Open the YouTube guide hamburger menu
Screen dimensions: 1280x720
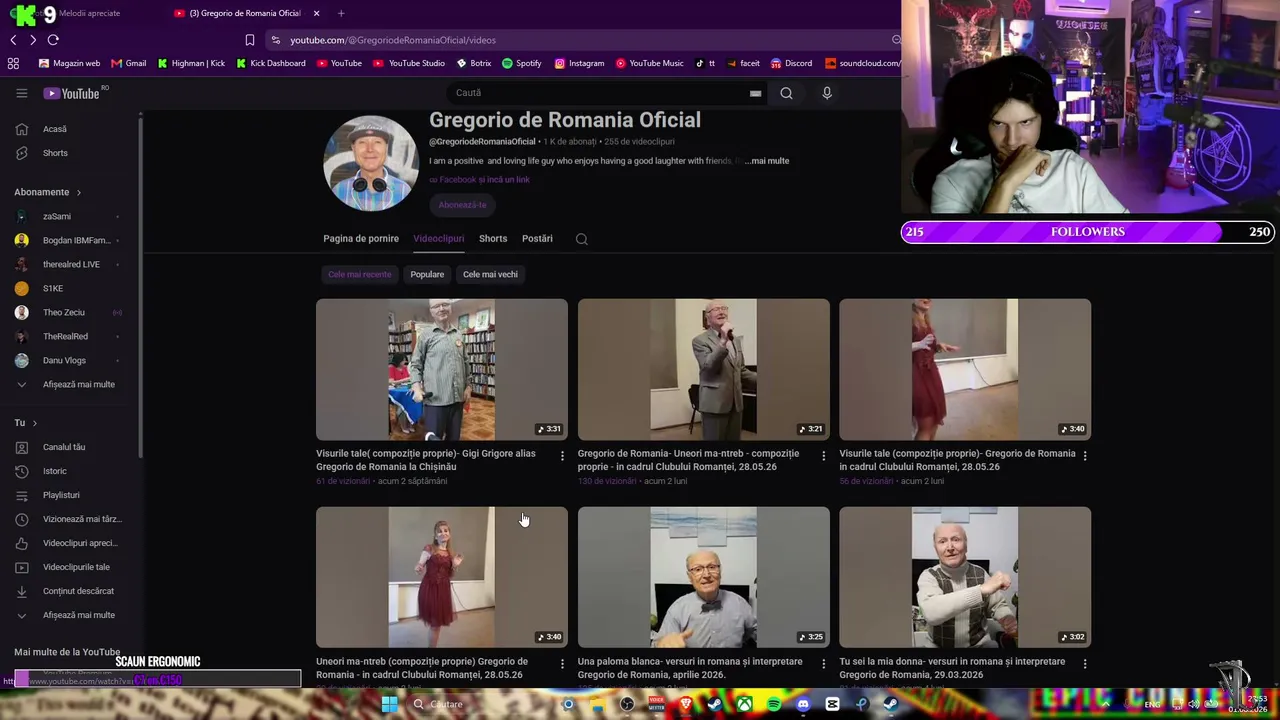[x=21, y=93]
